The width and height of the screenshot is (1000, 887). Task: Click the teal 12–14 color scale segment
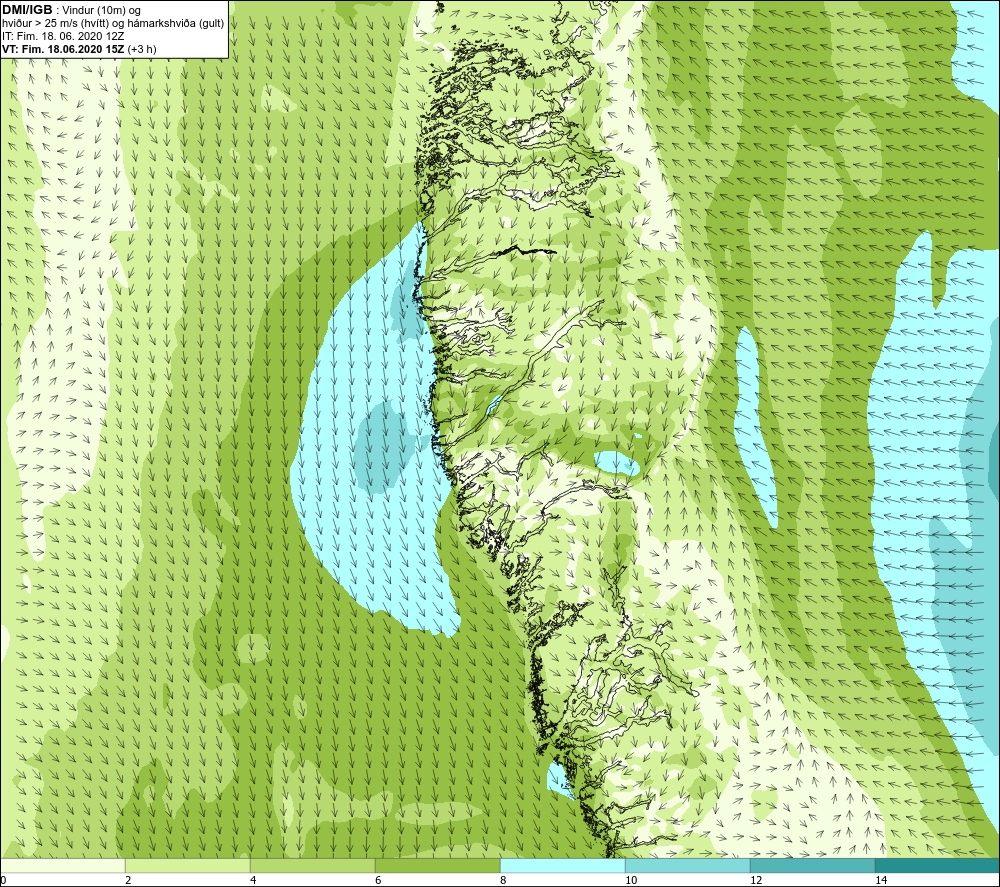(812, 865)
